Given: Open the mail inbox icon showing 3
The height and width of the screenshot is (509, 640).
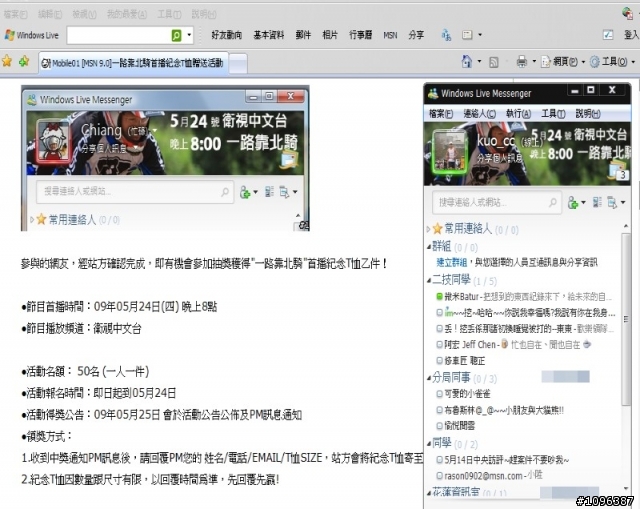Looking at the screenshot, I should [x=618, y=171].
